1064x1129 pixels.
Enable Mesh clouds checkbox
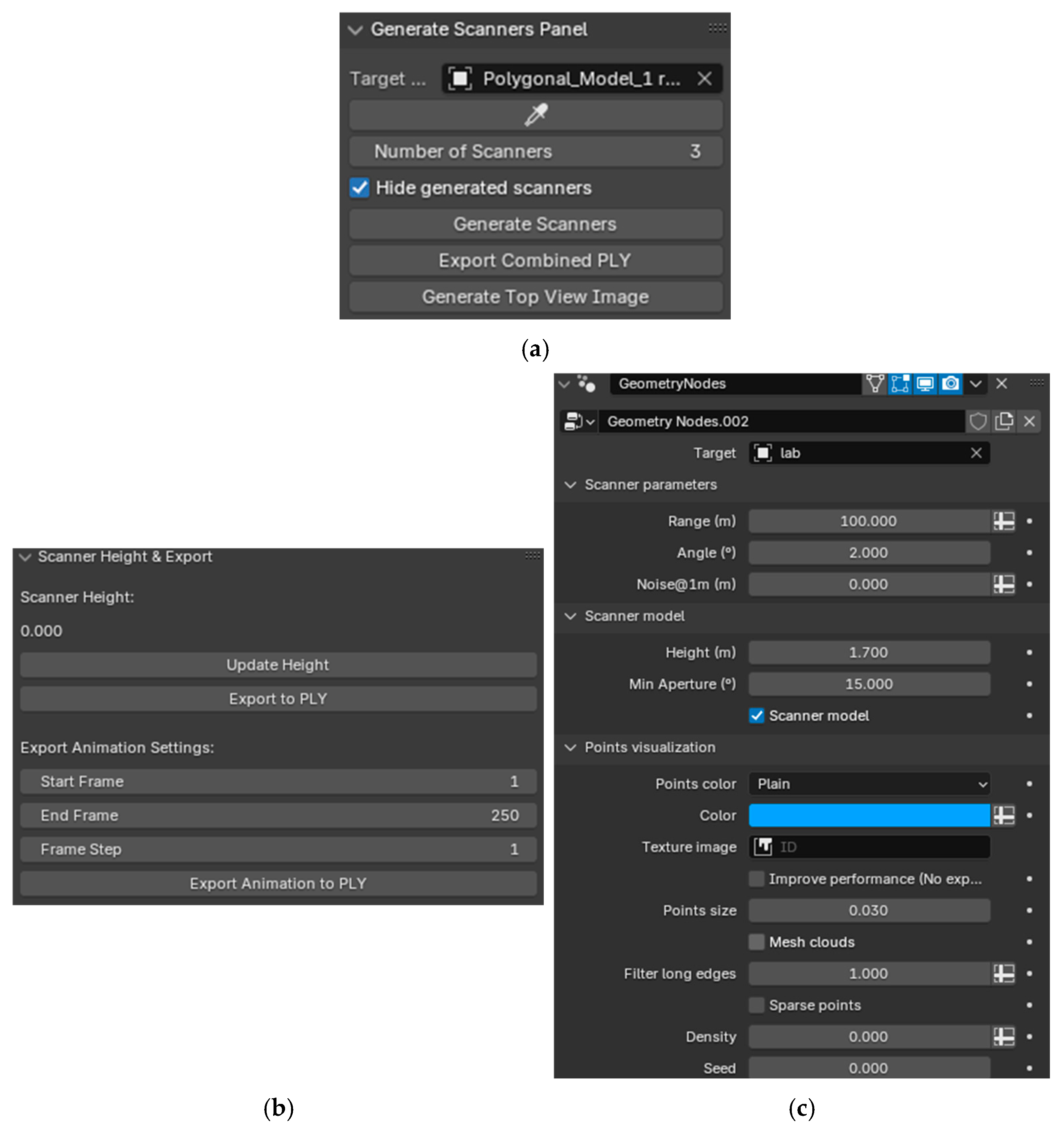[x=756, y=942]
